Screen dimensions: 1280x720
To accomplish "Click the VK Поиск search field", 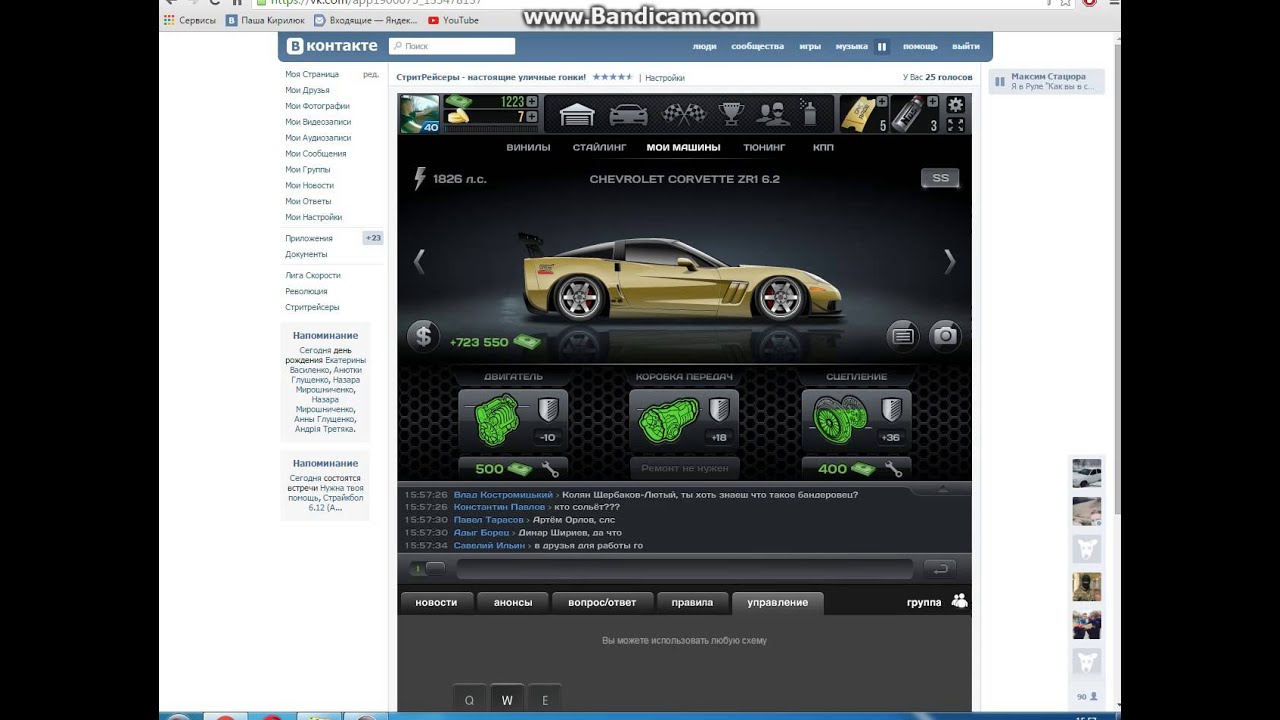I will (452, 46).
